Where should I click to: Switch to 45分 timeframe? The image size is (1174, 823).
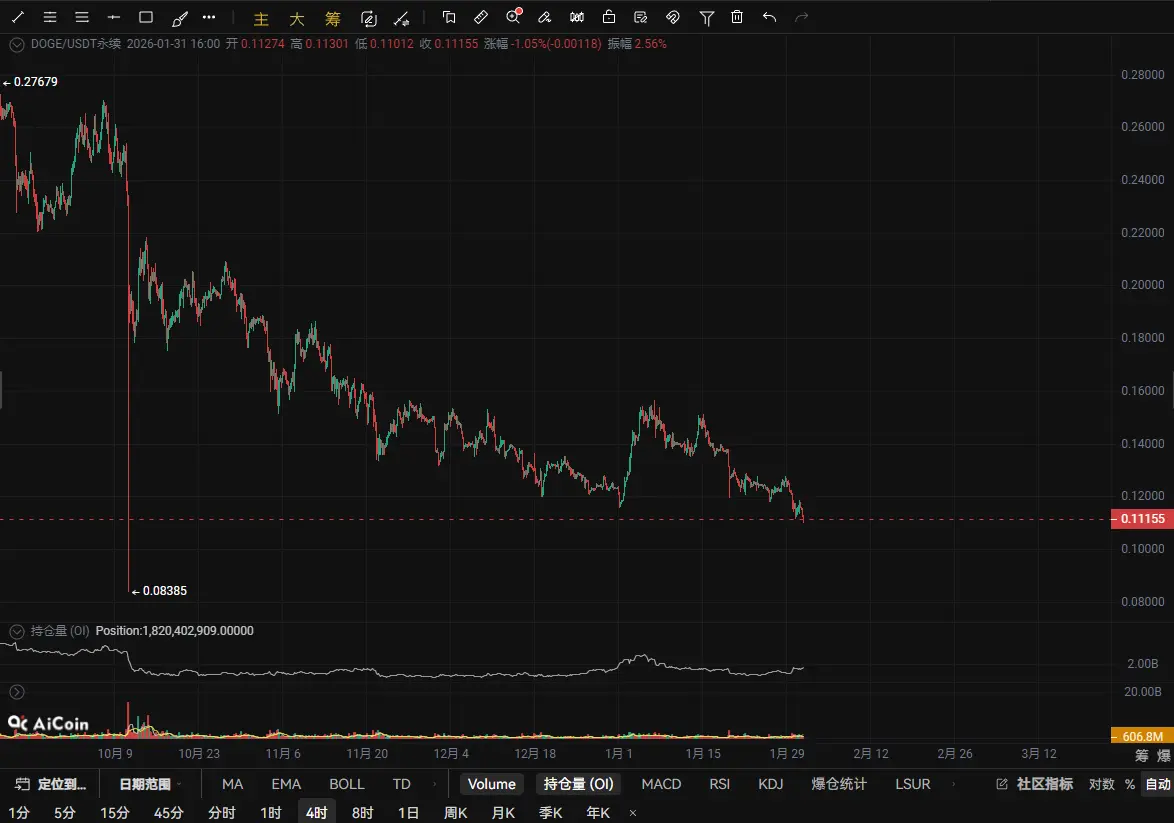pos(168,813)
